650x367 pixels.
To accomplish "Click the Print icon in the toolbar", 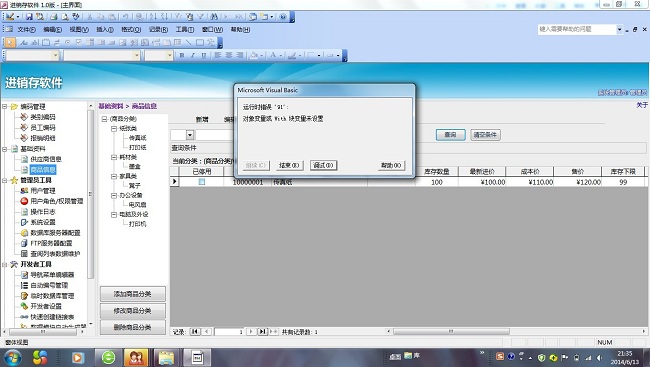I will (53, 17).
